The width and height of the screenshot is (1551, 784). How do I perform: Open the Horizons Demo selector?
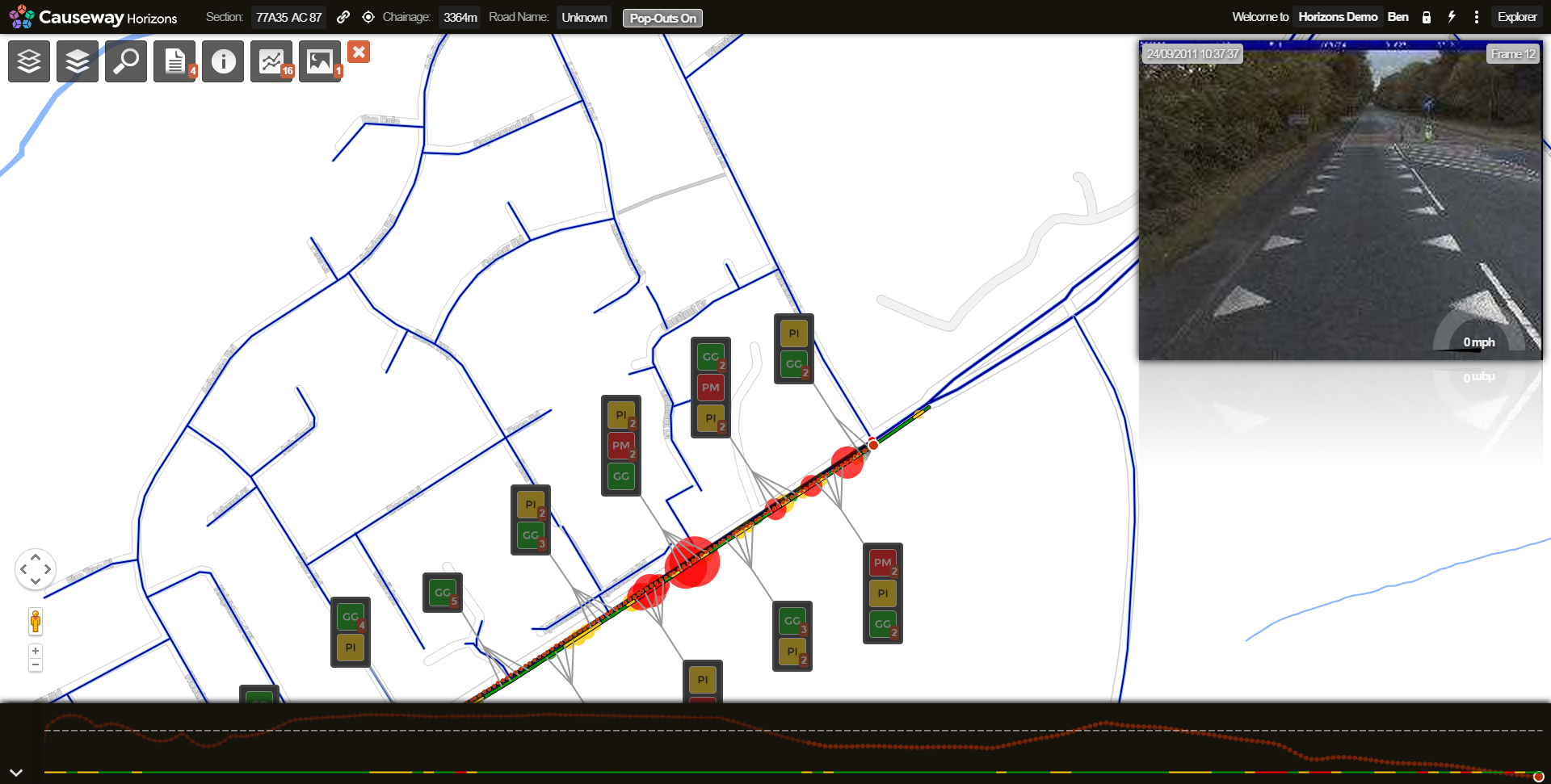[1338, 17]
